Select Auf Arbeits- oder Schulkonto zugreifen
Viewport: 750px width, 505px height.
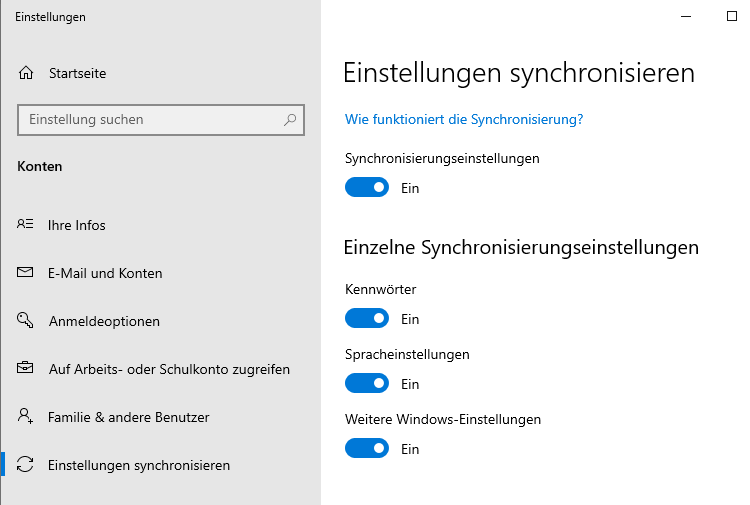pos(169,369)
